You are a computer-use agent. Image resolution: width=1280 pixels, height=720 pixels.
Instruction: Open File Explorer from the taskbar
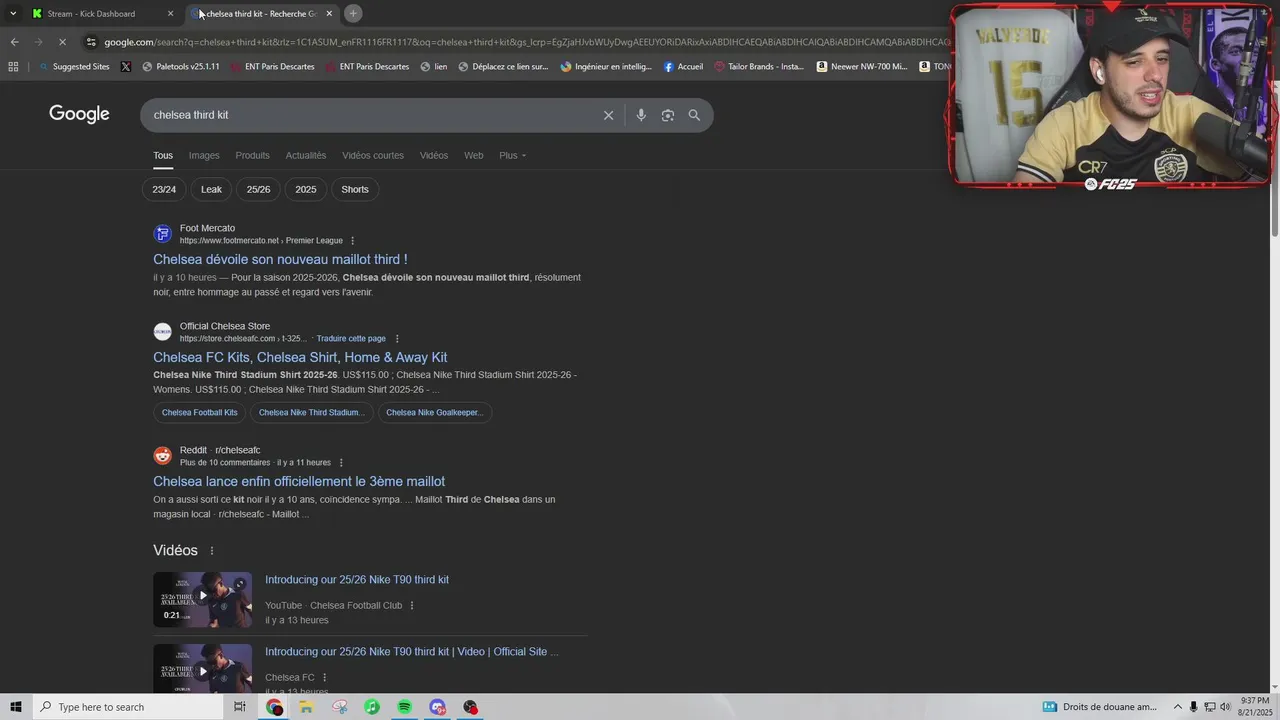pyautogui.click(x=306, y=707)
